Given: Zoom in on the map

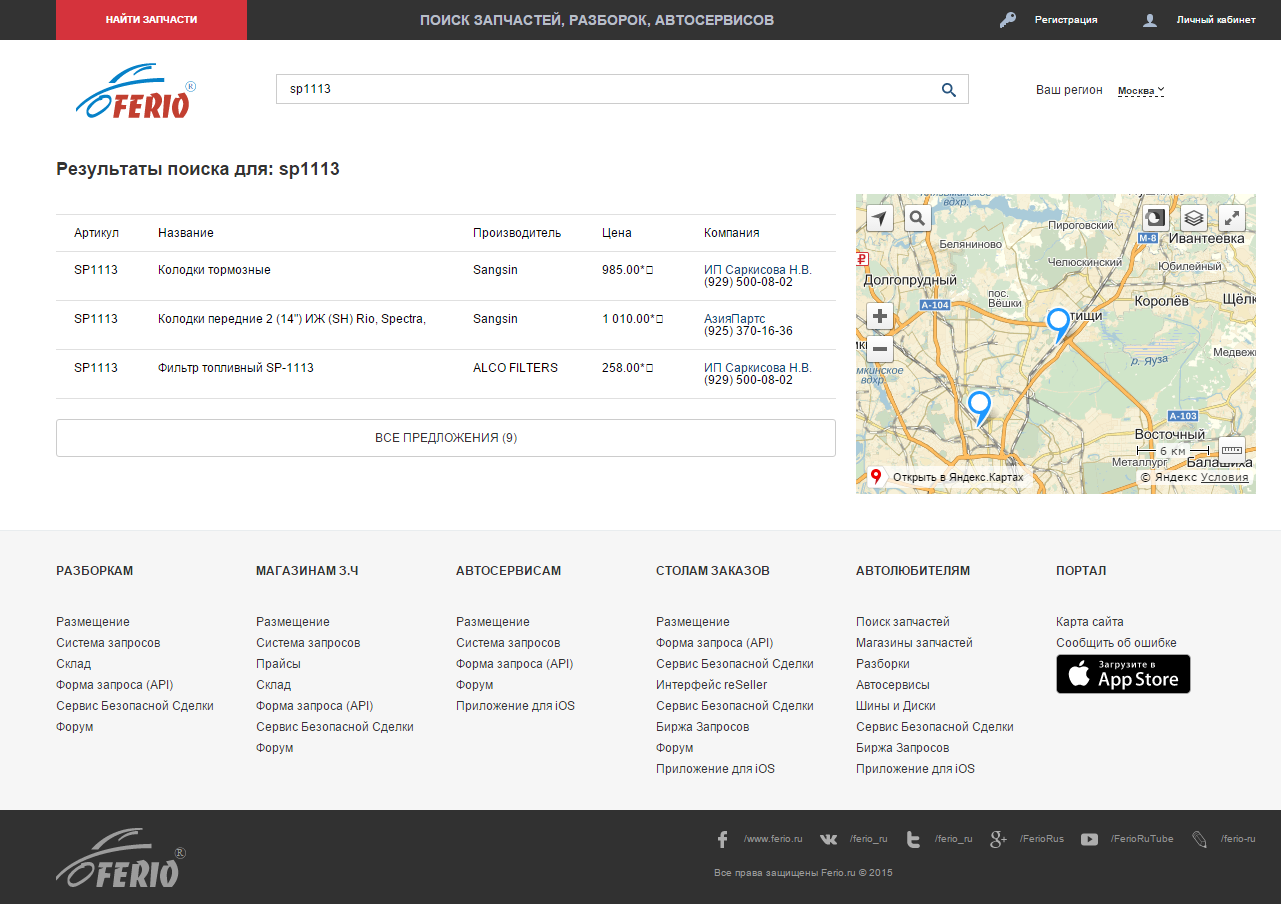Looking at the screenshot, I should coord(880,318).
